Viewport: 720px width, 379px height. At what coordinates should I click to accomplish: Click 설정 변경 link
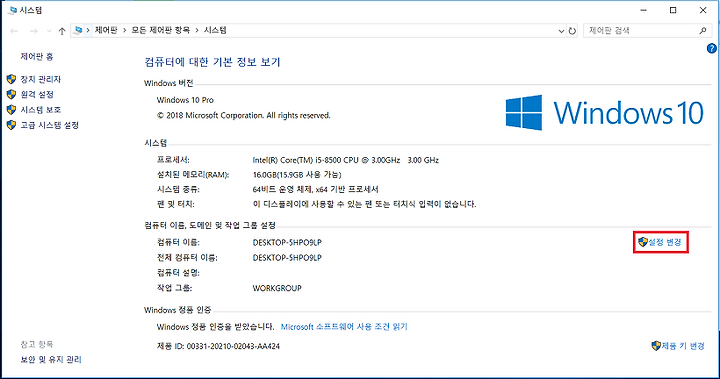click(664, 242)
